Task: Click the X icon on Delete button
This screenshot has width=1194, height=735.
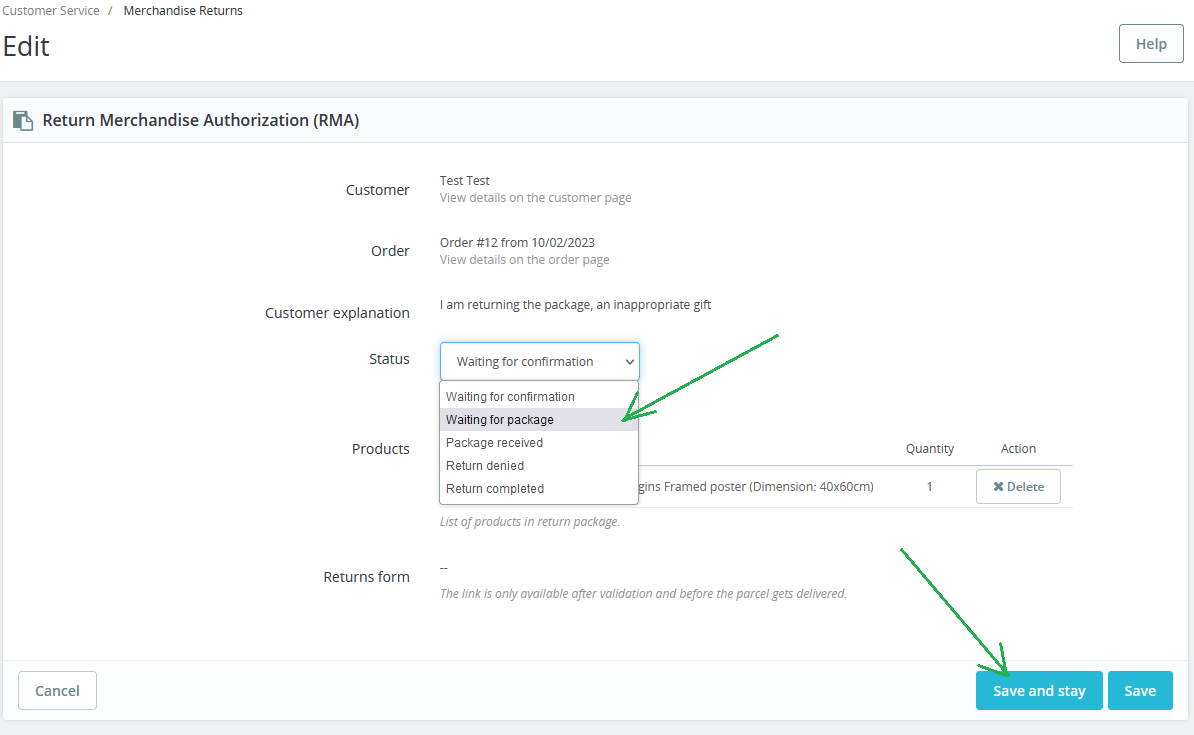Action: click(998, 487)
